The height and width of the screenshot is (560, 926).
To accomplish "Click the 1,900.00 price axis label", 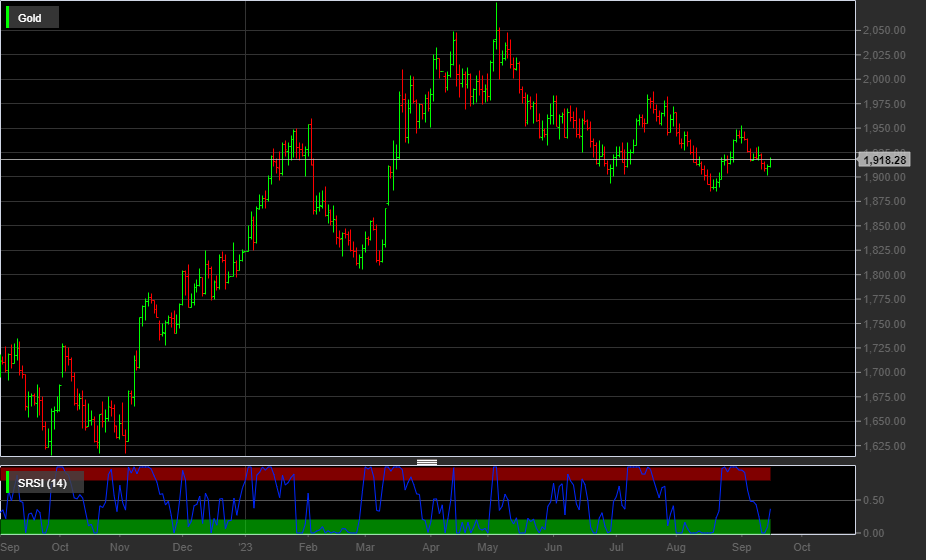I will [x=884, y=177].
